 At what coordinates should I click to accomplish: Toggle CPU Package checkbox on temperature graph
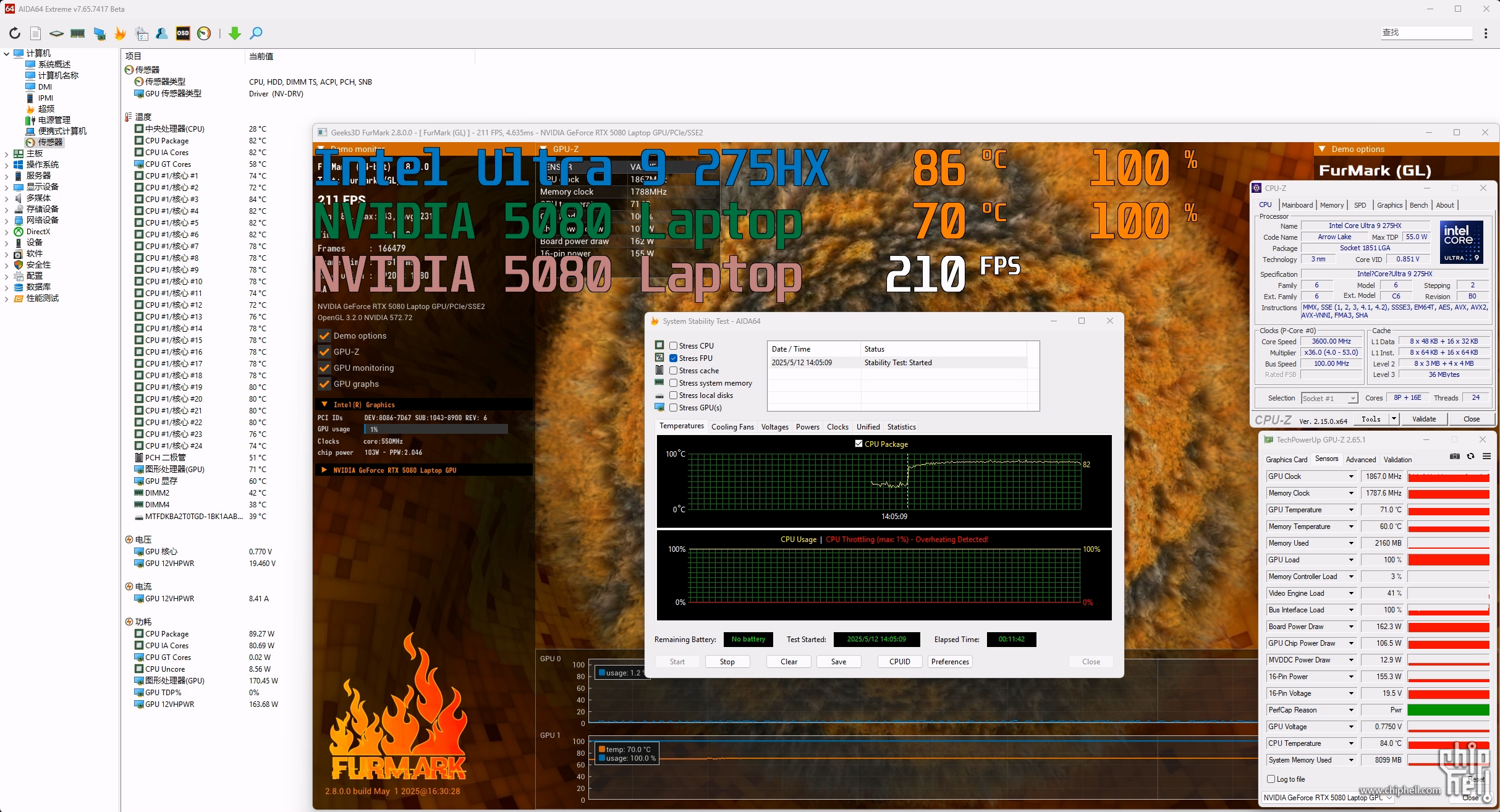coord(858,444)
